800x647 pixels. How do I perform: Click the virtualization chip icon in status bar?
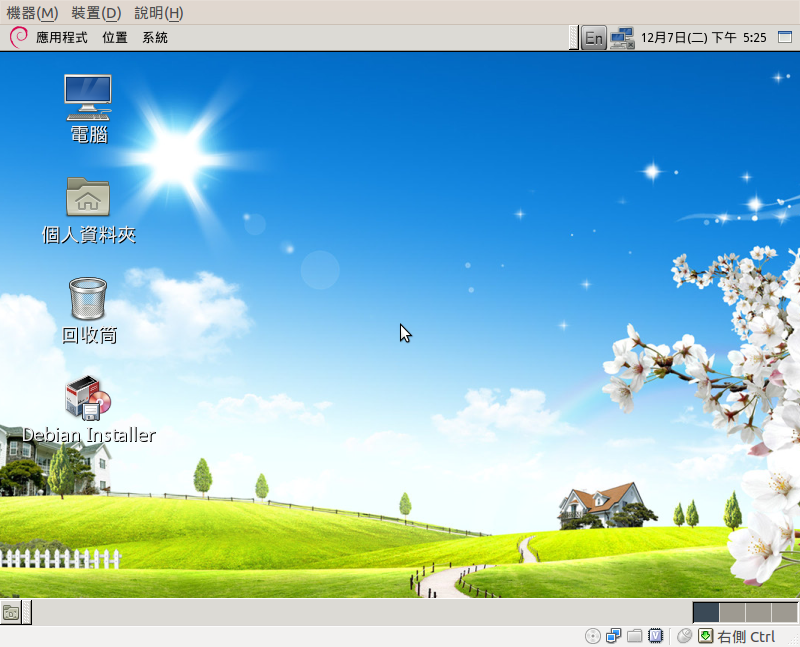point(656,636)
